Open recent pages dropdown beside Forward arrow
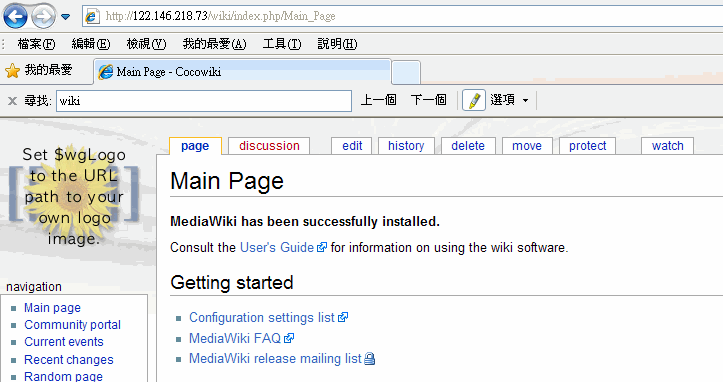The height and width of the screenshot is (382, 723). click(65, 17)
